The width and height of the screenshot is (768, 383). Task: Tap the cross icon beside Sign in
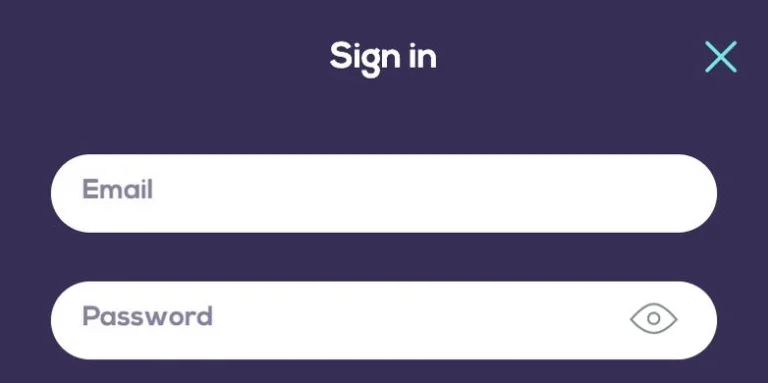pyautogui.click(x=720, y=57)
